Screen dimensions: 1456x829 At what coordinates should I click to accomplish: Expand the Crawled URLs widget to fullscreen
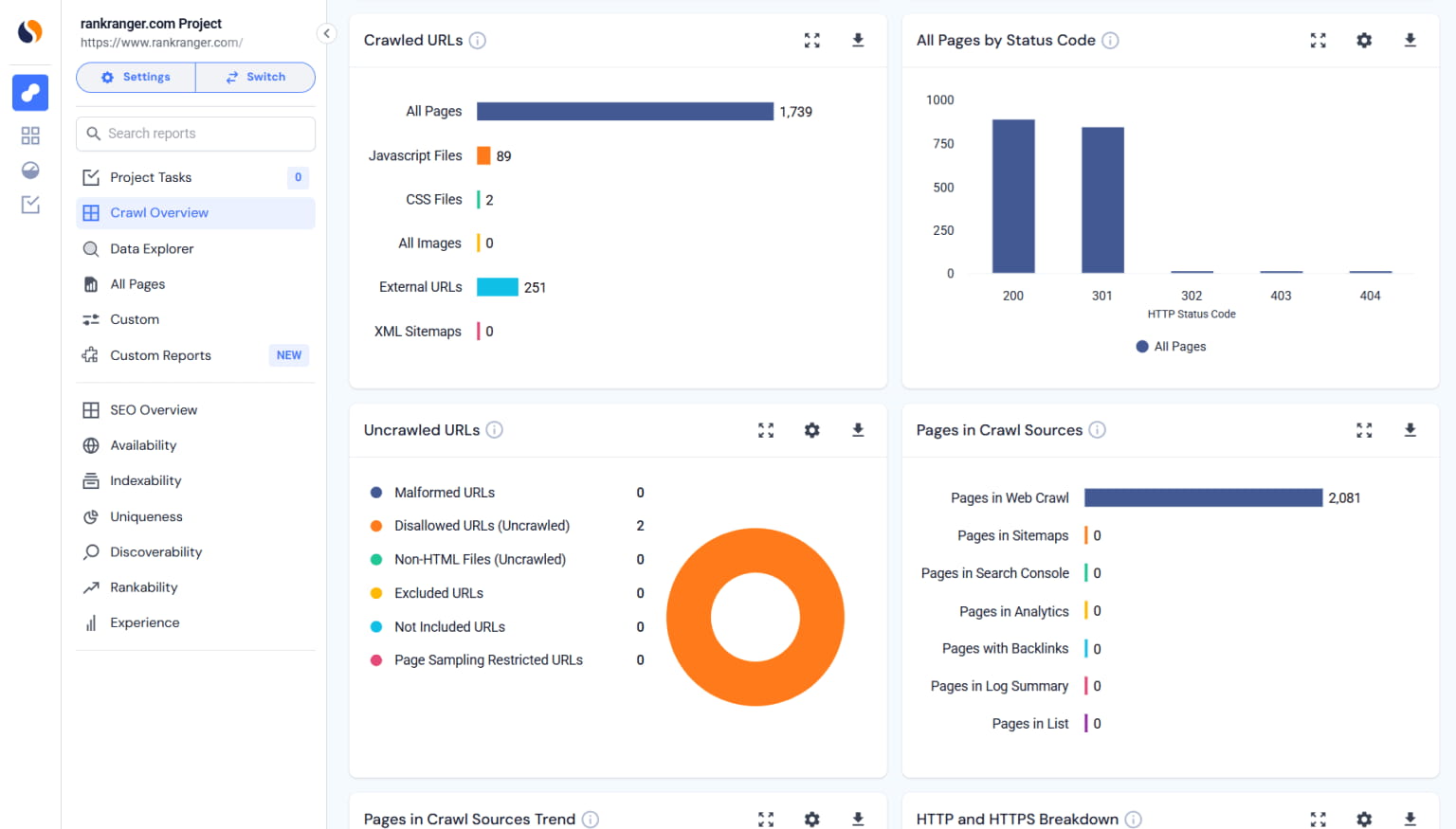[811, 40]
